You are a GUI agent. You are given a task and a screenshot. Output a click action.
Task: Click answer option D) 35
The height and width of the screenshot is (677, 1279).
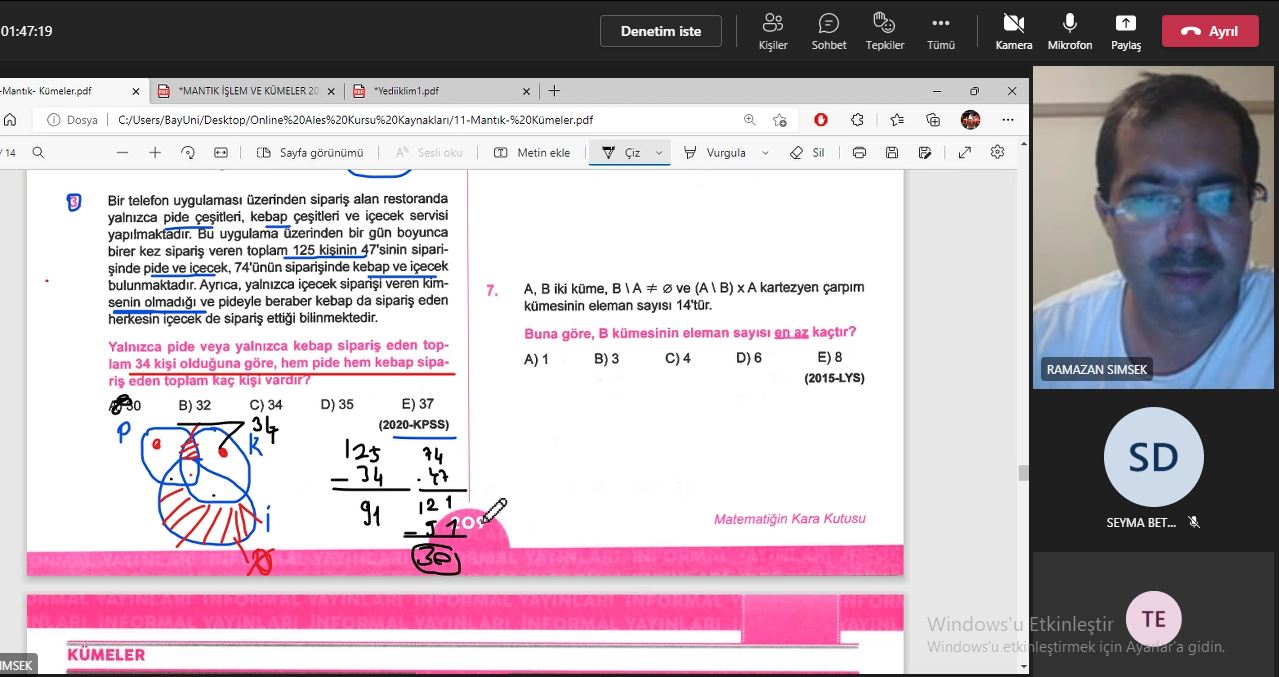click(337, 405)
